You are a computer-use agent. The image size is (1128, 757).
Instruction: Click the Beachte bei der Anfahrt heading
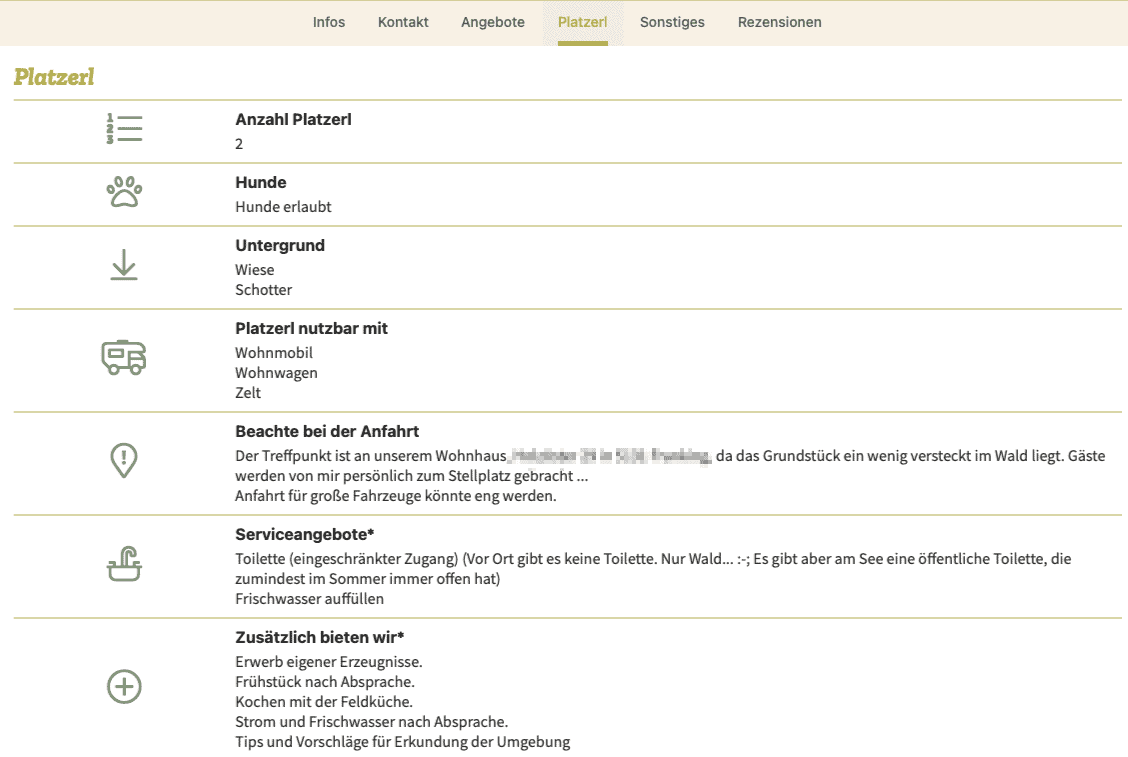327,432
